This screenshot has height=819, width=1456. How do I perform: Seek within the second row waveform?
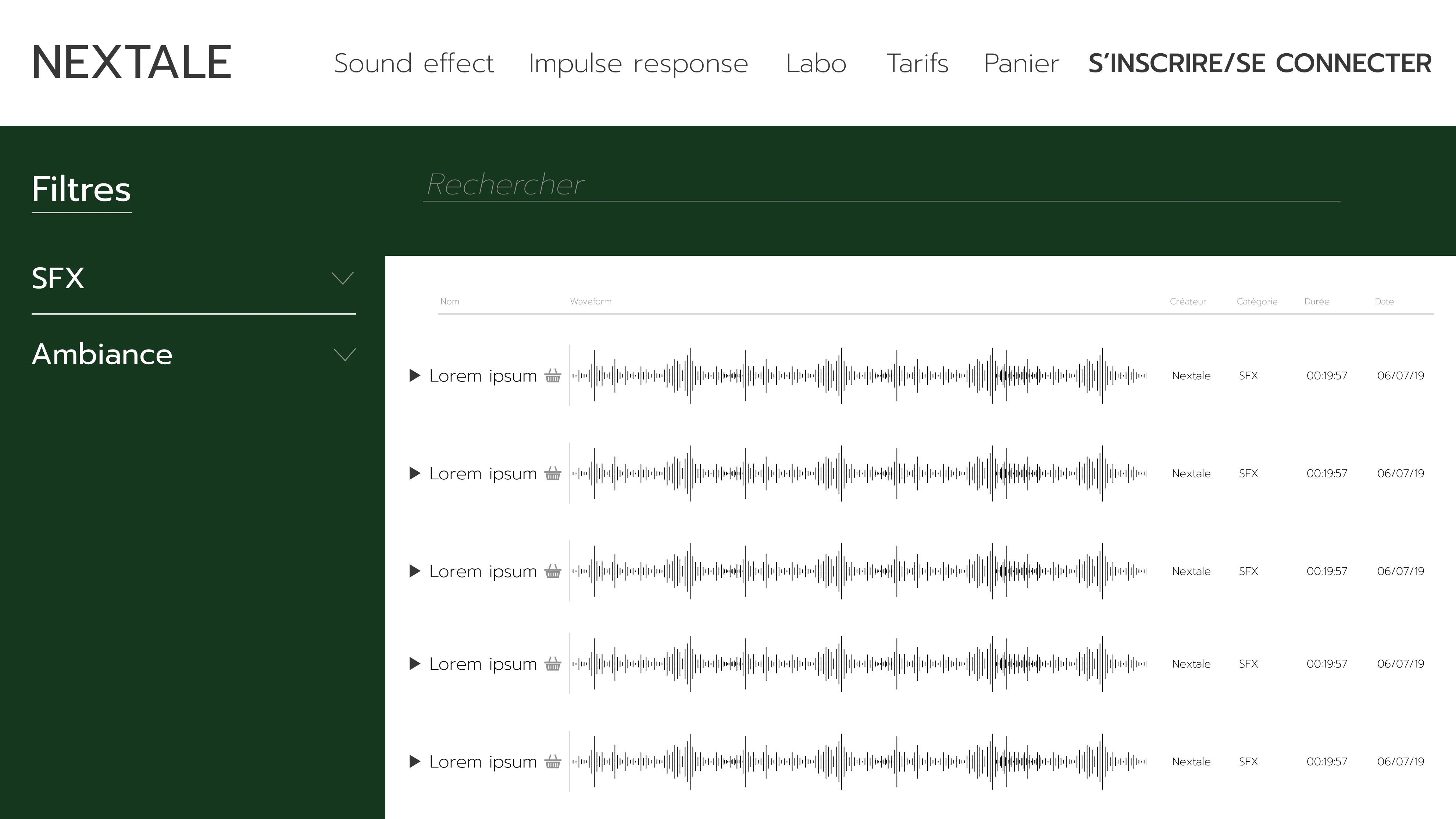click(859, 473)
